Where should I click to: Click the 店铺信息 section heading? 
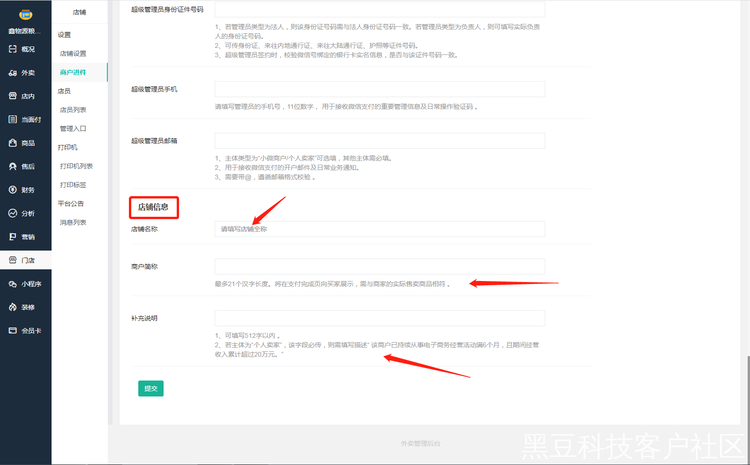pos(153,207)
